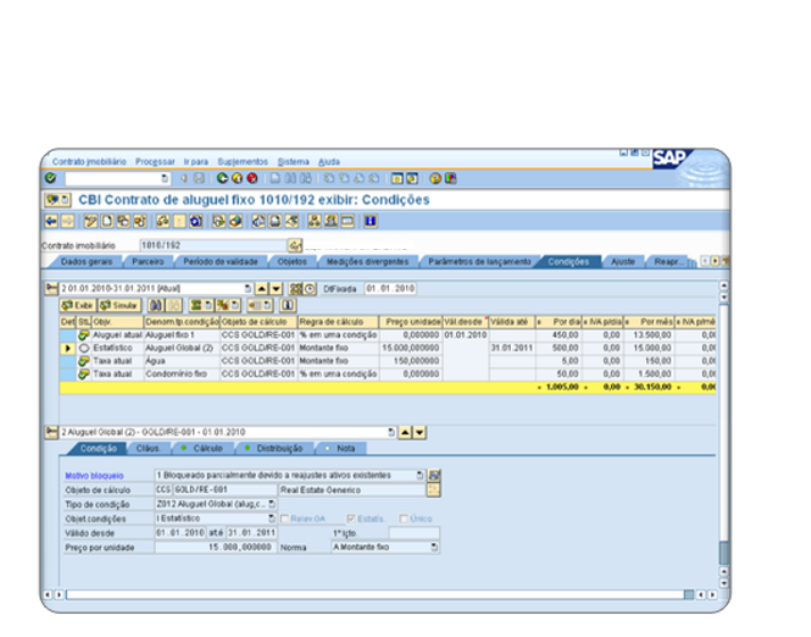Click the bottom horizontal scrollbar track

coord(375,595)
